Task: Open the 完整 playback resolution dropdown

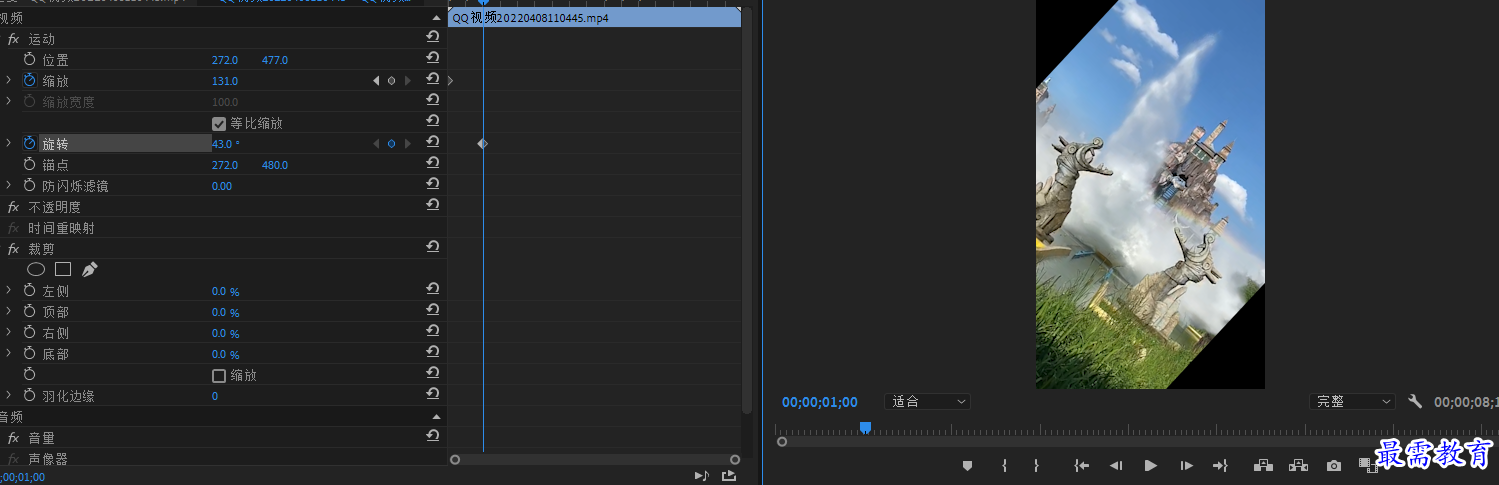Action: pos(1352,401)
